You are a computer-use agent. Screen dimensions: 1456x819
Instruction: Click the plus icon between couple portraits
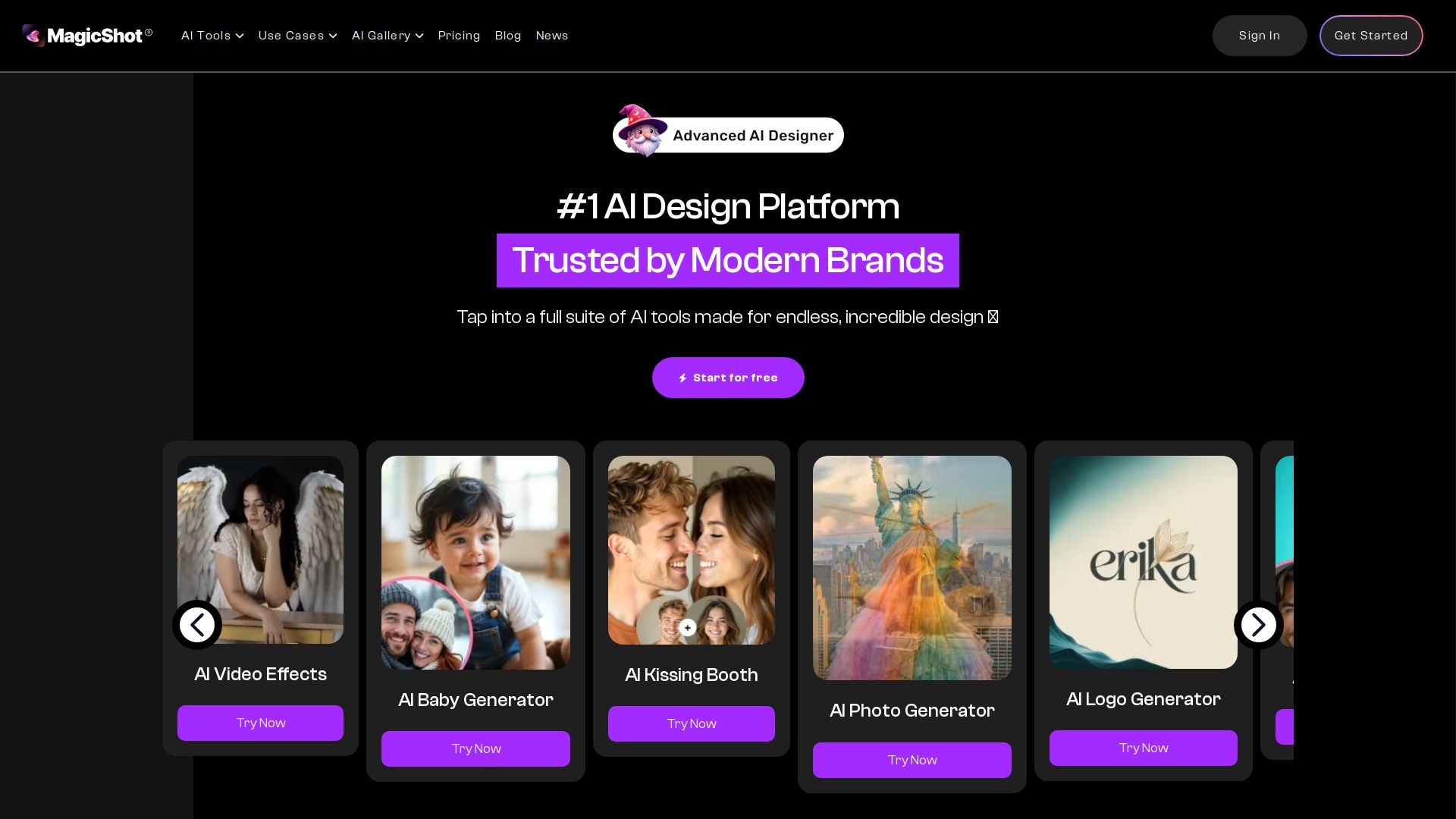688,628
